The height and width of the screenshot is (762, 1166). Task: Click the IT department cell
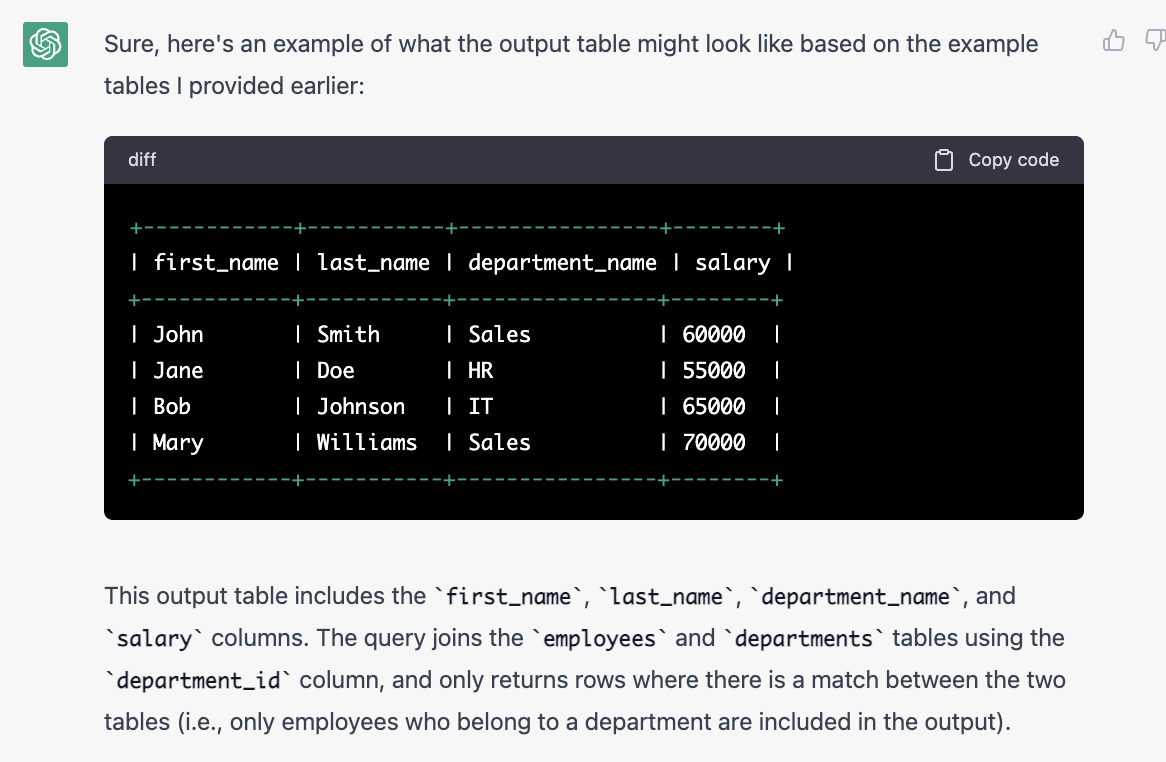click(481, 407)
